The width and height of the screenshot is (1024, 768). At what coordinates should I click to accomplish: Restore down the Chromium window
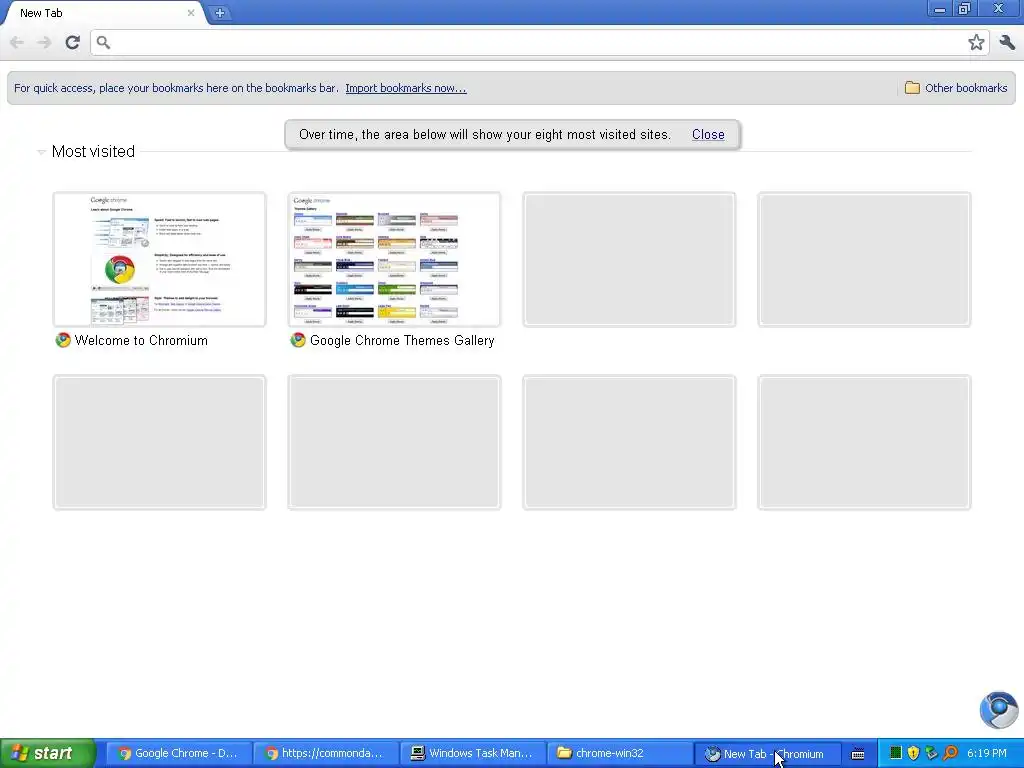pos(964,9)
